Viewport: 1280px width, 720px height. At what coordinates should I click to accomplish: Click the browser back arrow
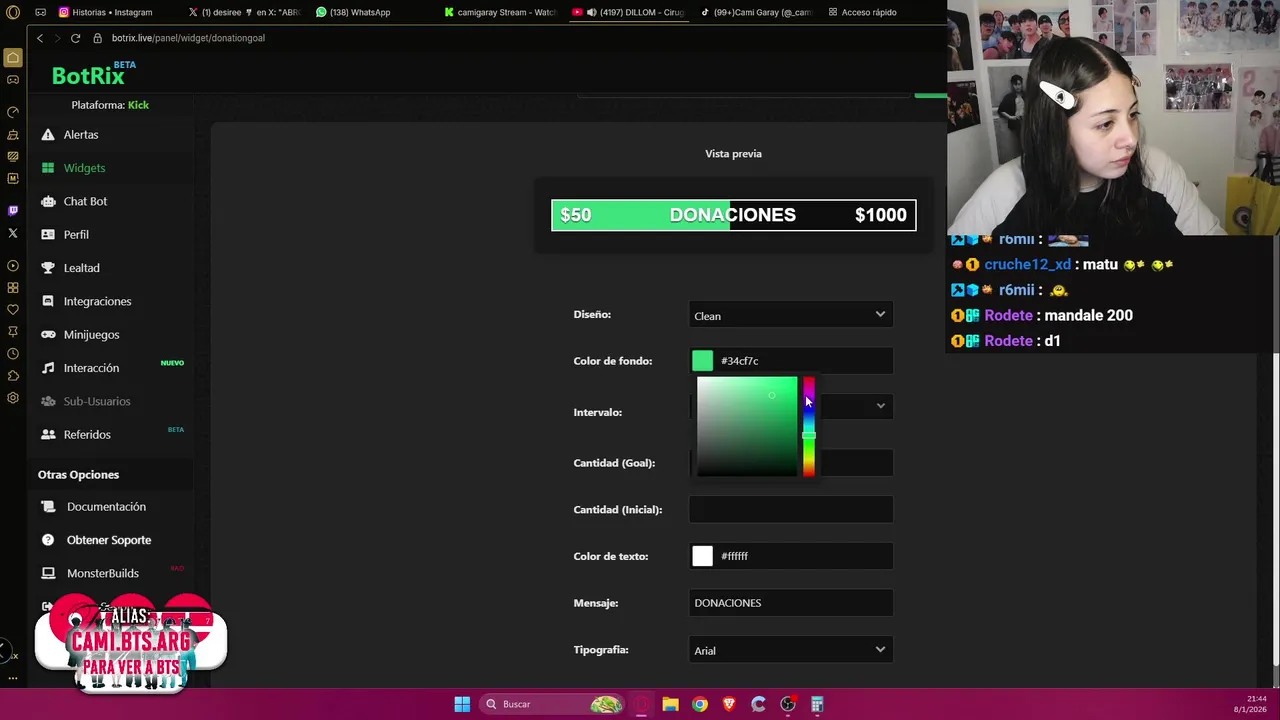40,38
